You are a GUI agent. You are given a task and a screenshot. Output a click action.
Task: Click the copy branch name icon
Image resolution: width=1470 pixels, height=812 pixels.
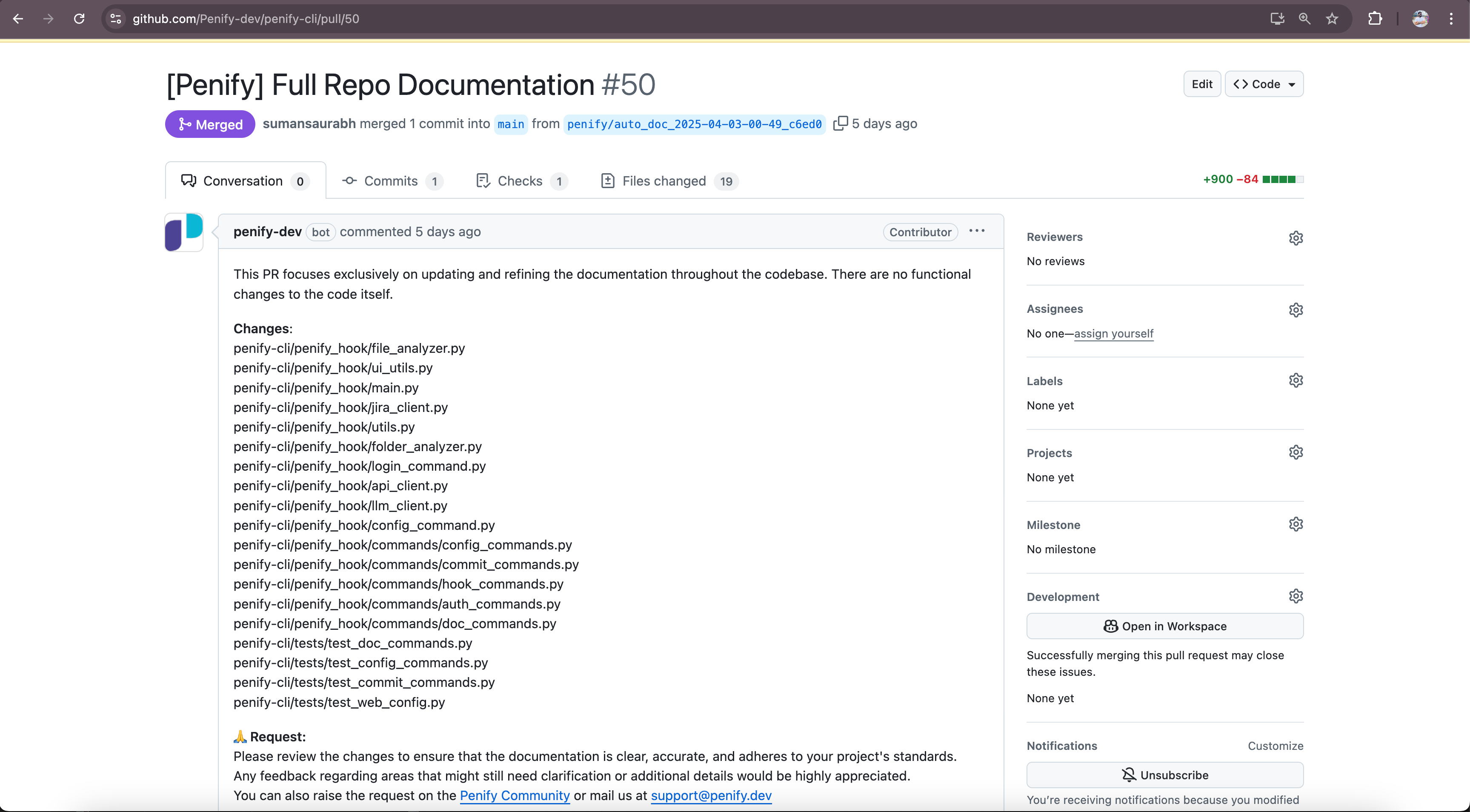(839, 123)
